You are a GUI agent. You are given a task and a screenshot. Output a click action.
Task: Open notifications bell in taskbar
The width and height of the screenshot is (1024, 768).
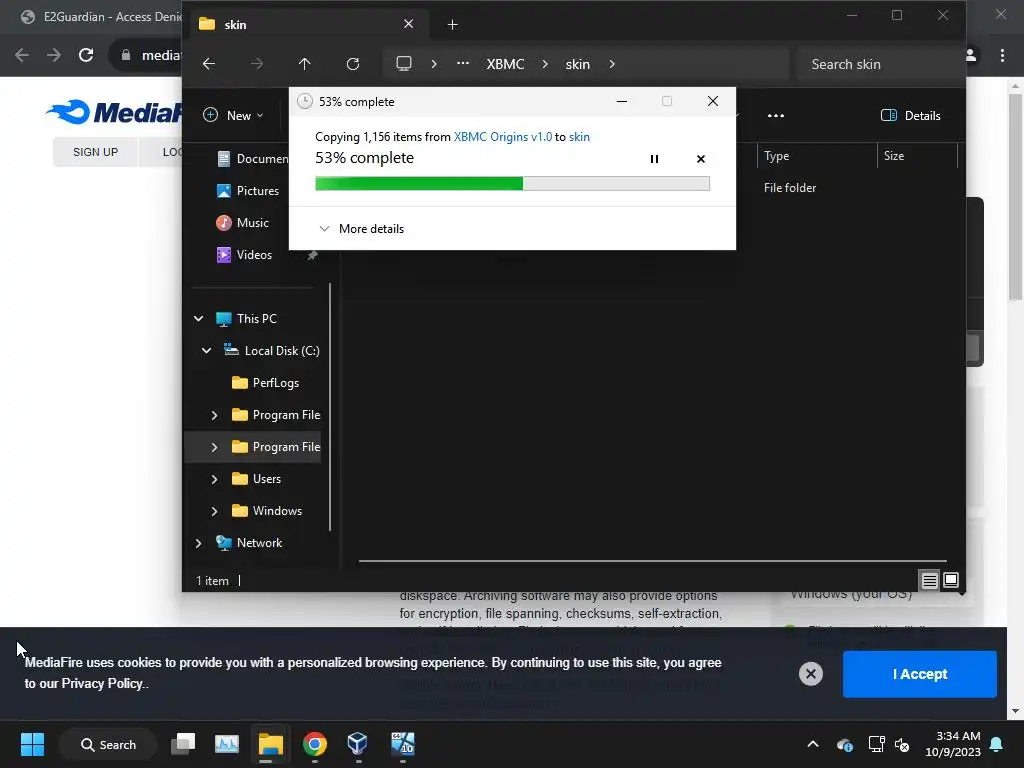point(997,744)
